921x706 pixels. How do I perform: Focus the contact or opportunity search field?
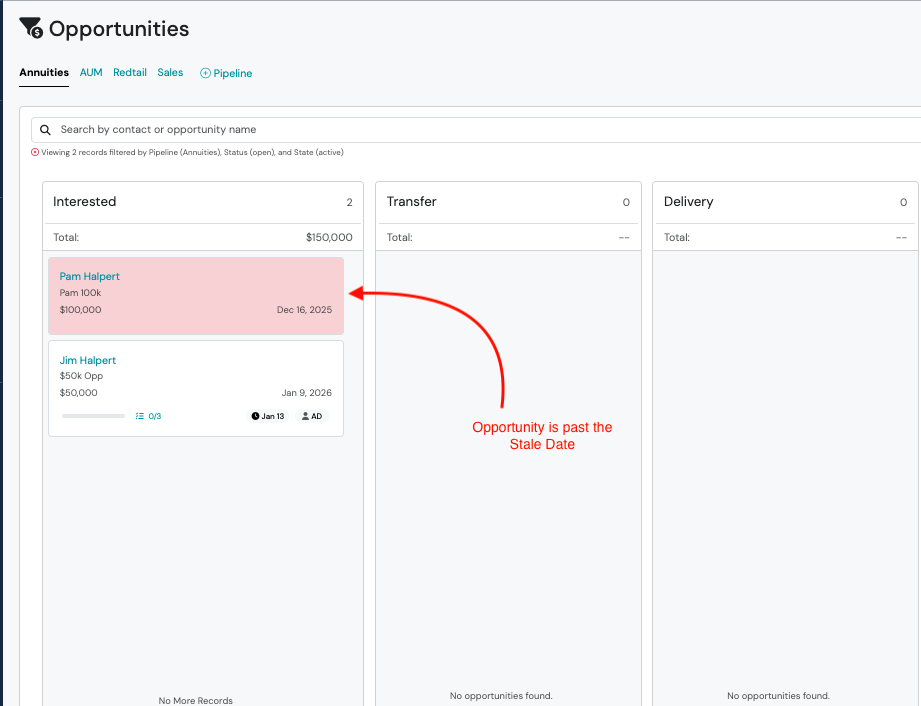[476, 130]
